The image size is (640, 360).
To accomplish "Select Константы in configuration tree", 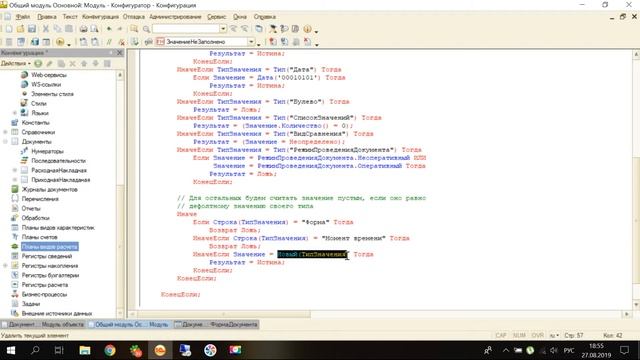I will point(36,122).
